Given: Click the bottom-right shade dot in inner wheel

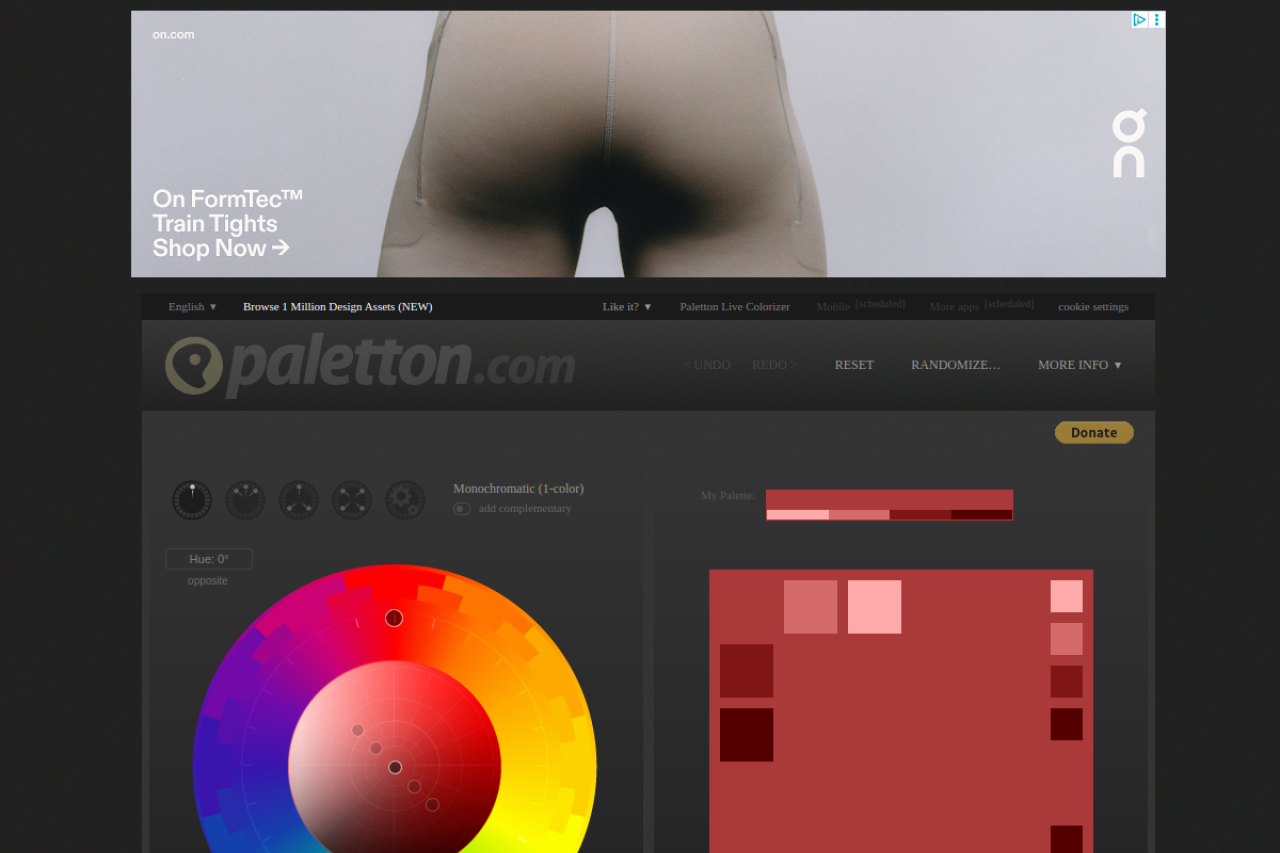Looking at the screenshot, I should [432, 804].
